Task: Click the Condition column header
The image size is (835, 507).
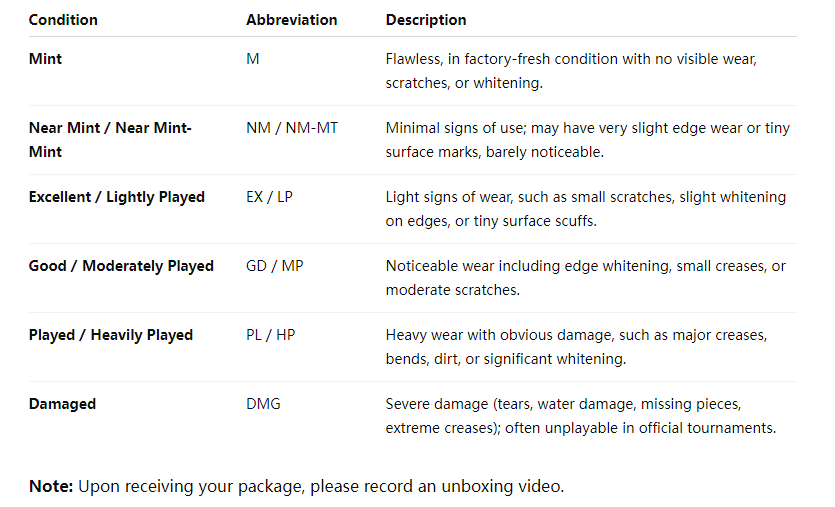Action: pyautogui.click(x=63, y=20)
